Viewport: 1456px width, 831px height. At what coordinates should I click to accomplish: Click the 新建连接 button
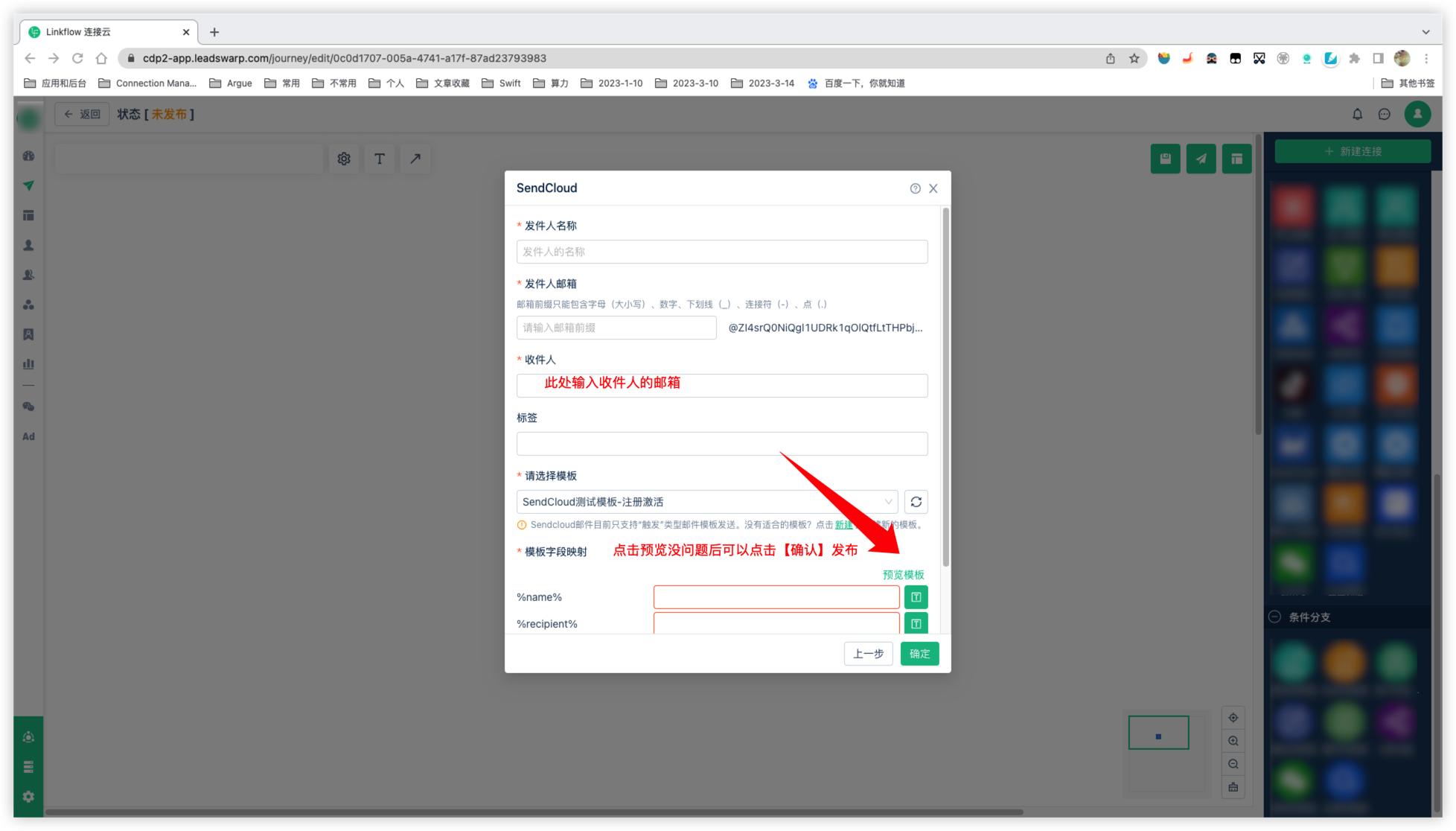[x=1353, y=151]
